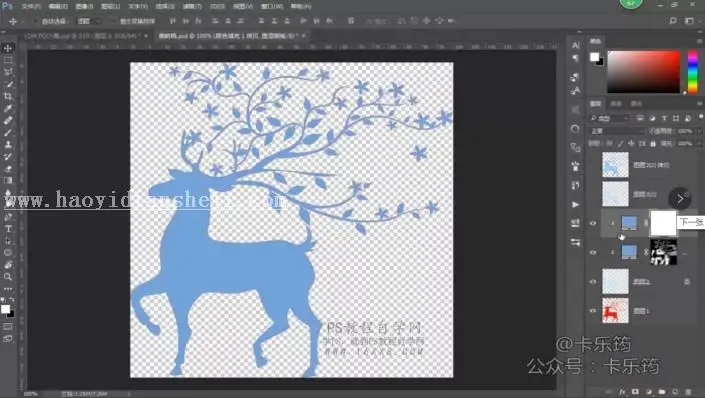
Task: Open the Character panel icon
Action: (x=576, y=45)
